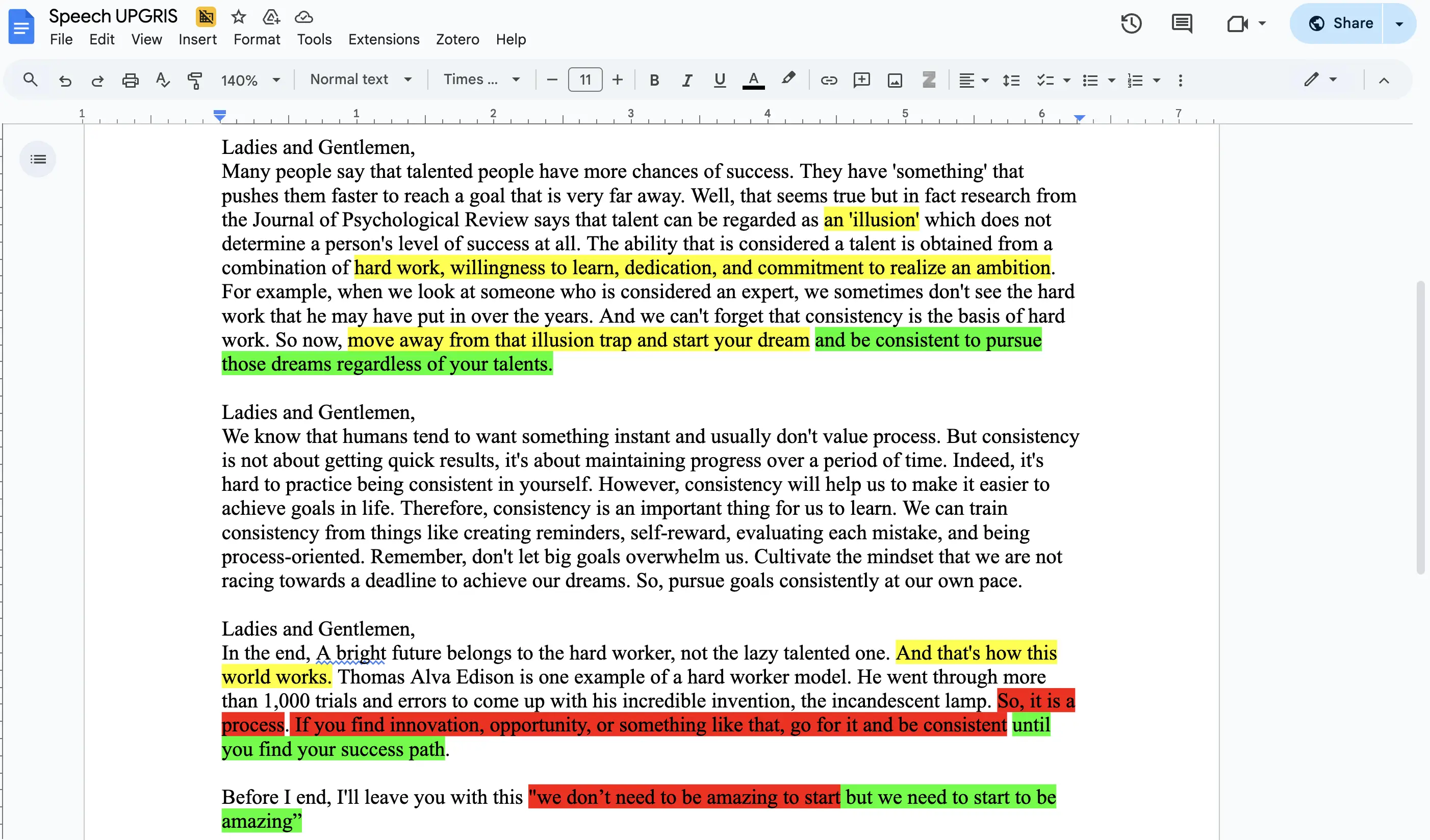1430x840 pixels.
Task: Toggle italic formatting
Action: (x=686, y=80)
